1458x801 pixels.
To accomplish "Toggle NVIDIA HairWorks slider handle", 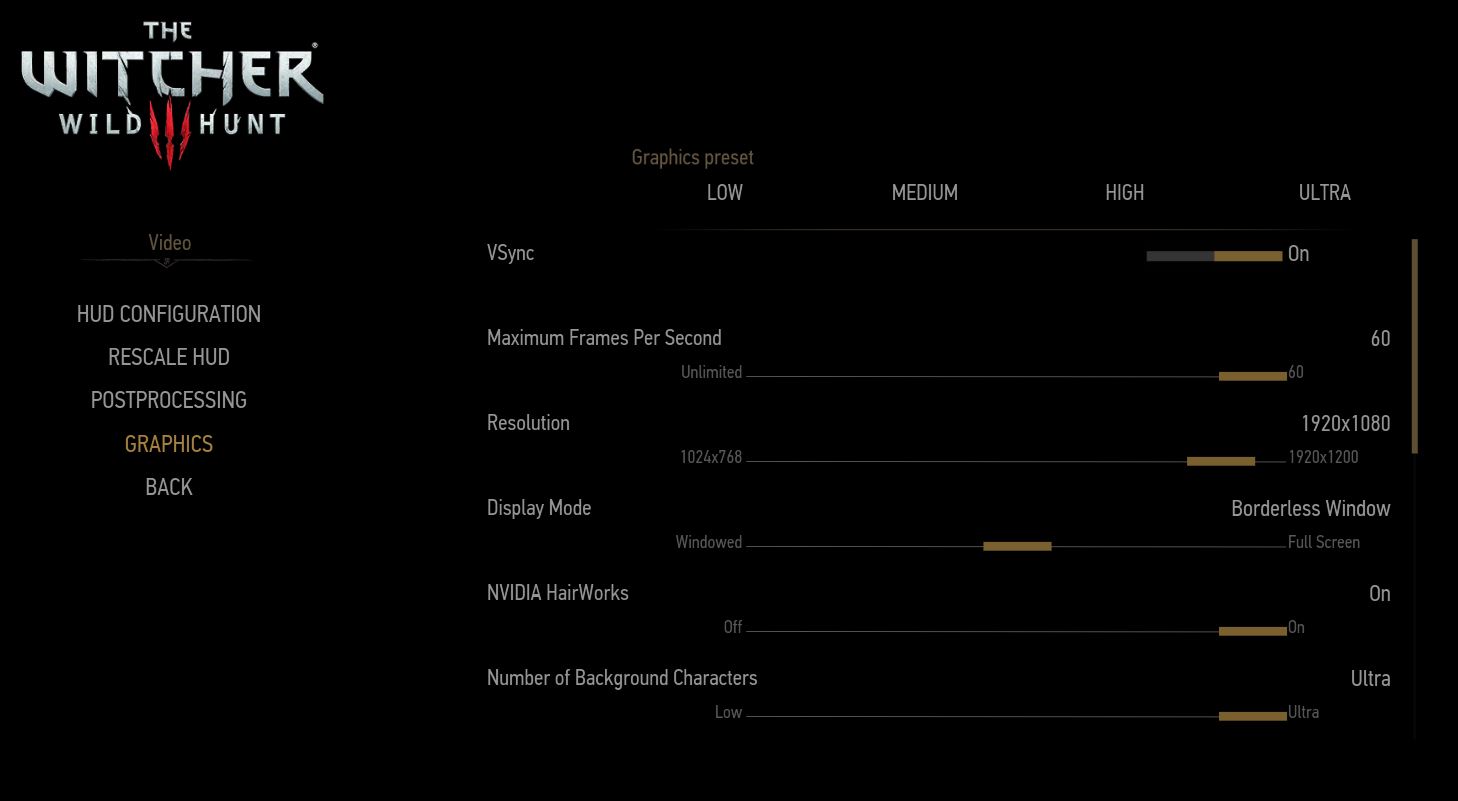I will [1253, 631].
